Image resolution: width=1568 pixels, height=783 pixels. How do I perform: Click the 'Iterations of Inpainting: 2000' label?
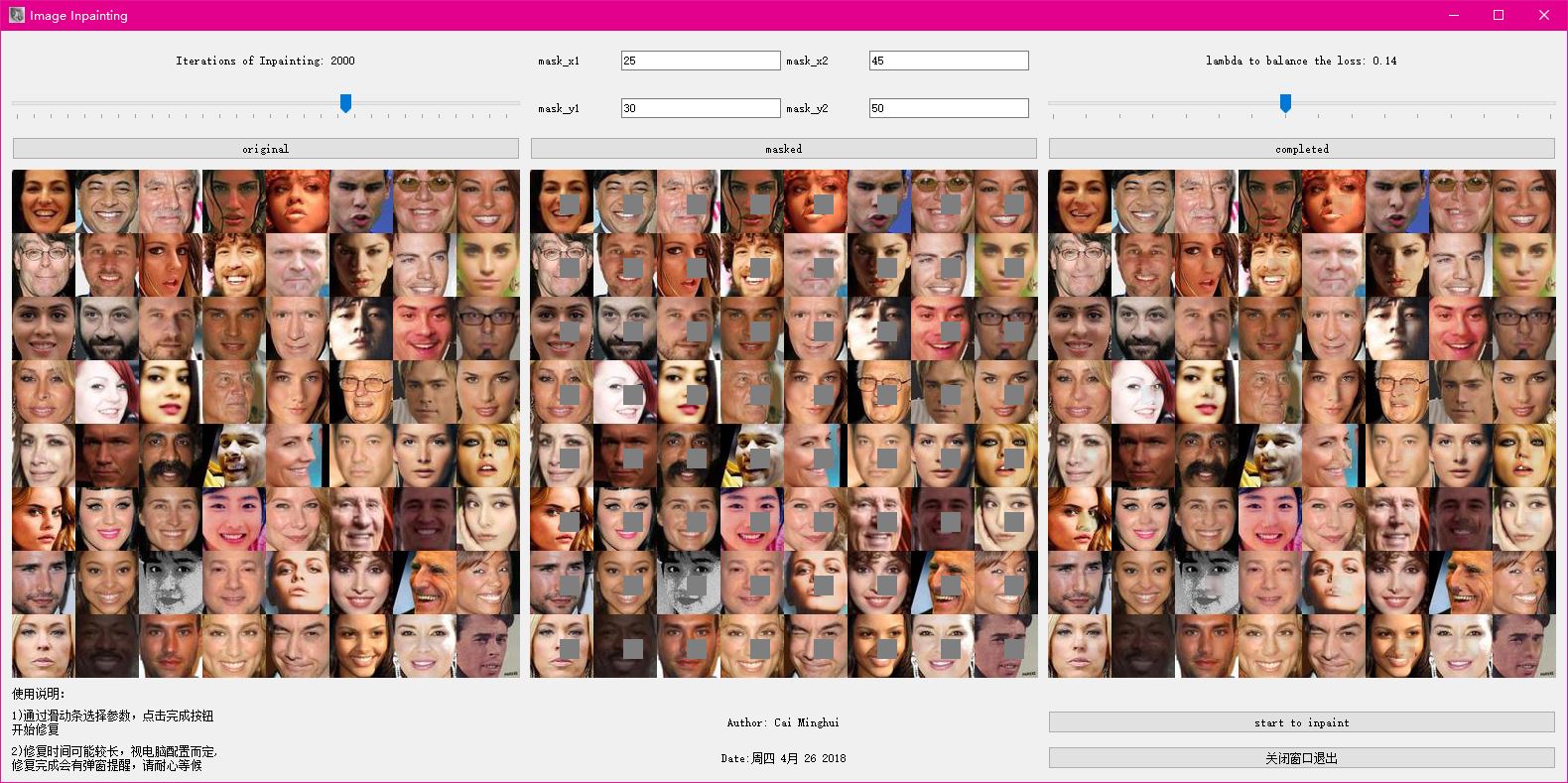265,61
